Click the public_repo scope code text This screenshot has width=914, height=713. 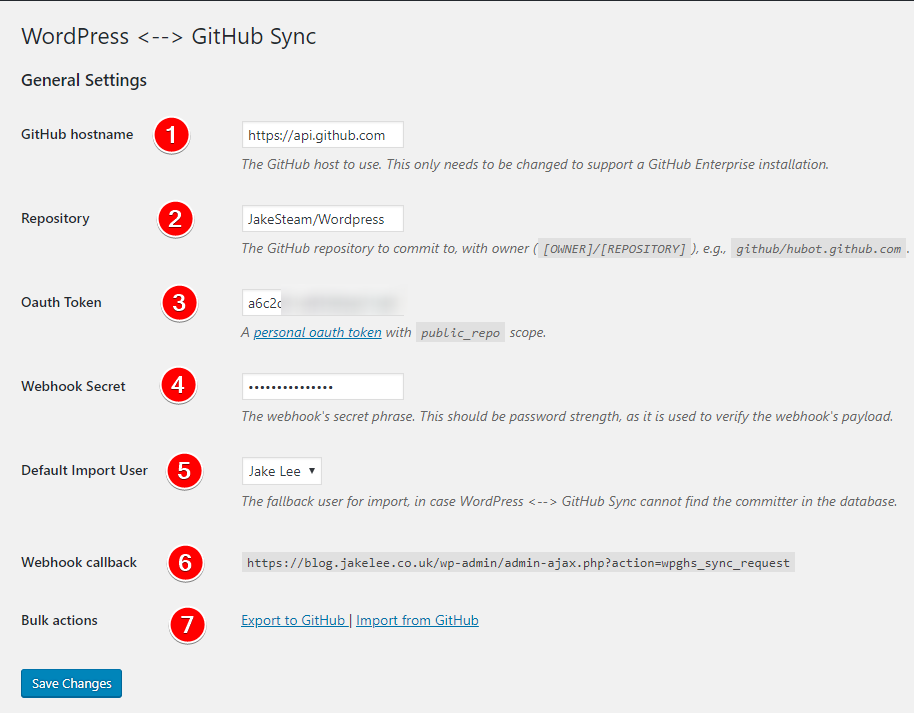[x=460, y=333]
